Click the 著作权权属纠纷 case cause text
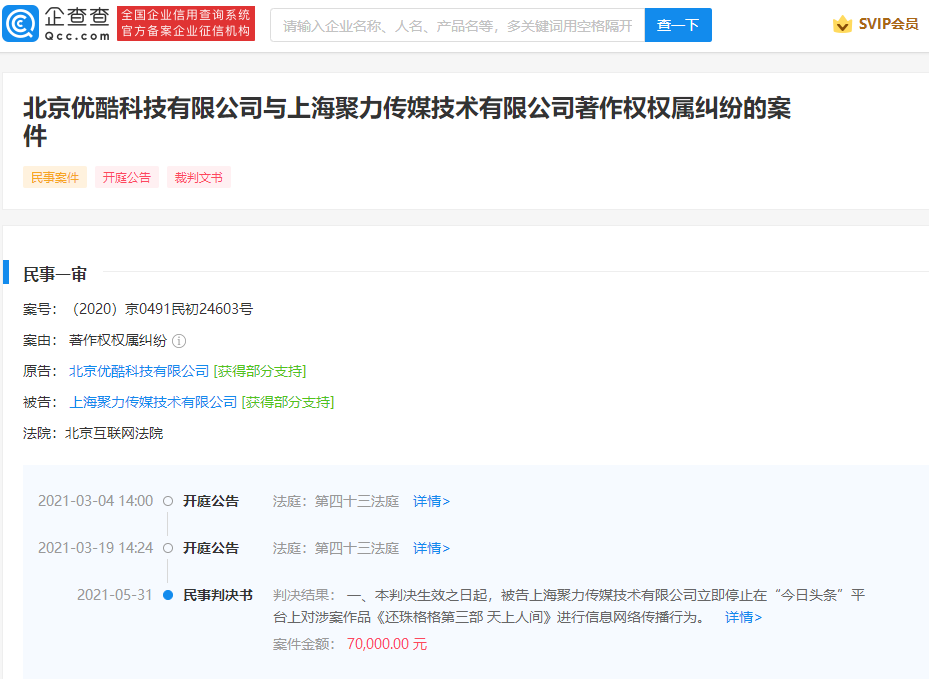929x679 pixels. [118, 340]
